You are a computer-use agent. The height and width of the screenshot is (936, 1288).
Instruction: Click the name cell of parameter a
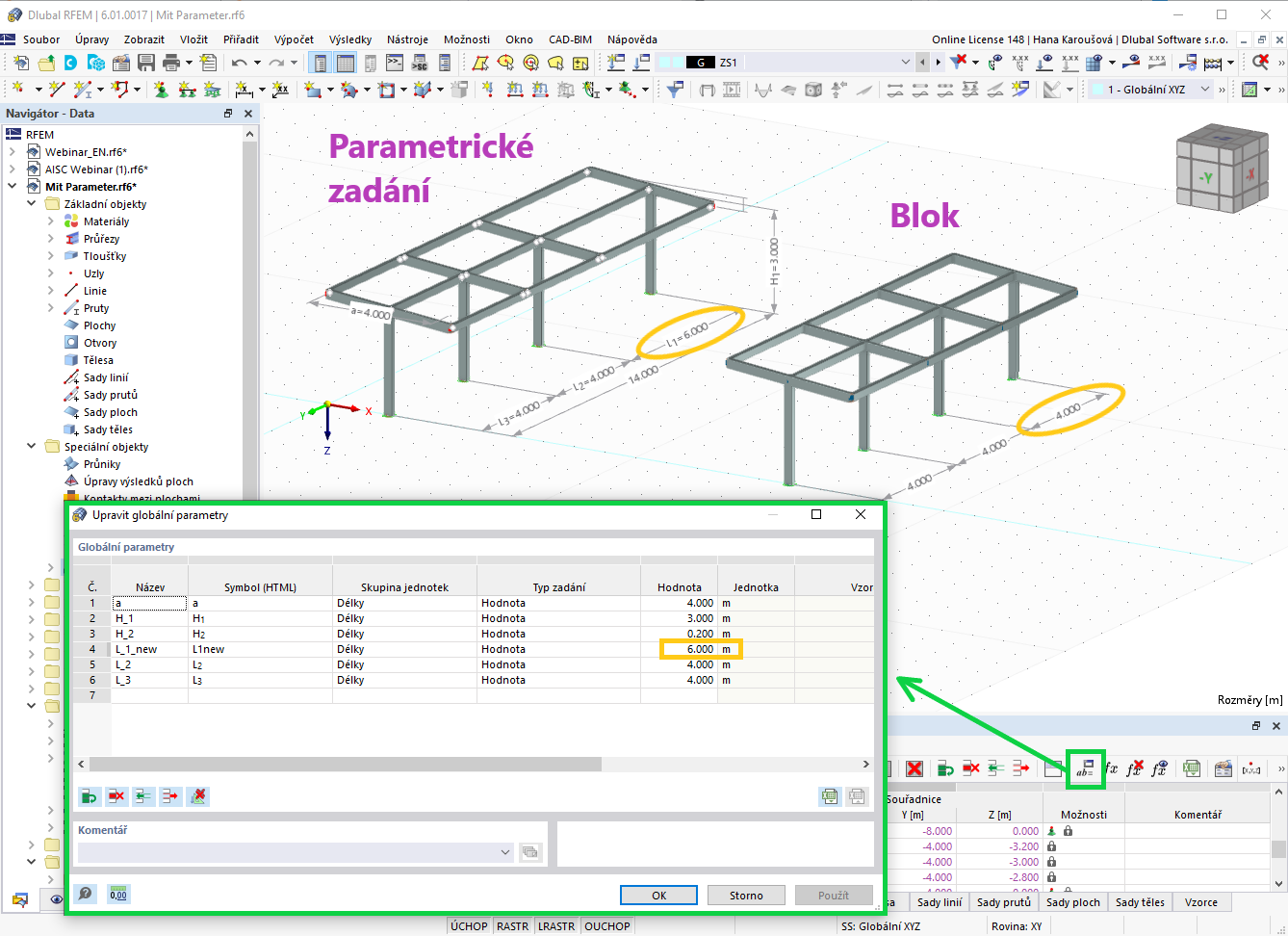click(150, 603)
